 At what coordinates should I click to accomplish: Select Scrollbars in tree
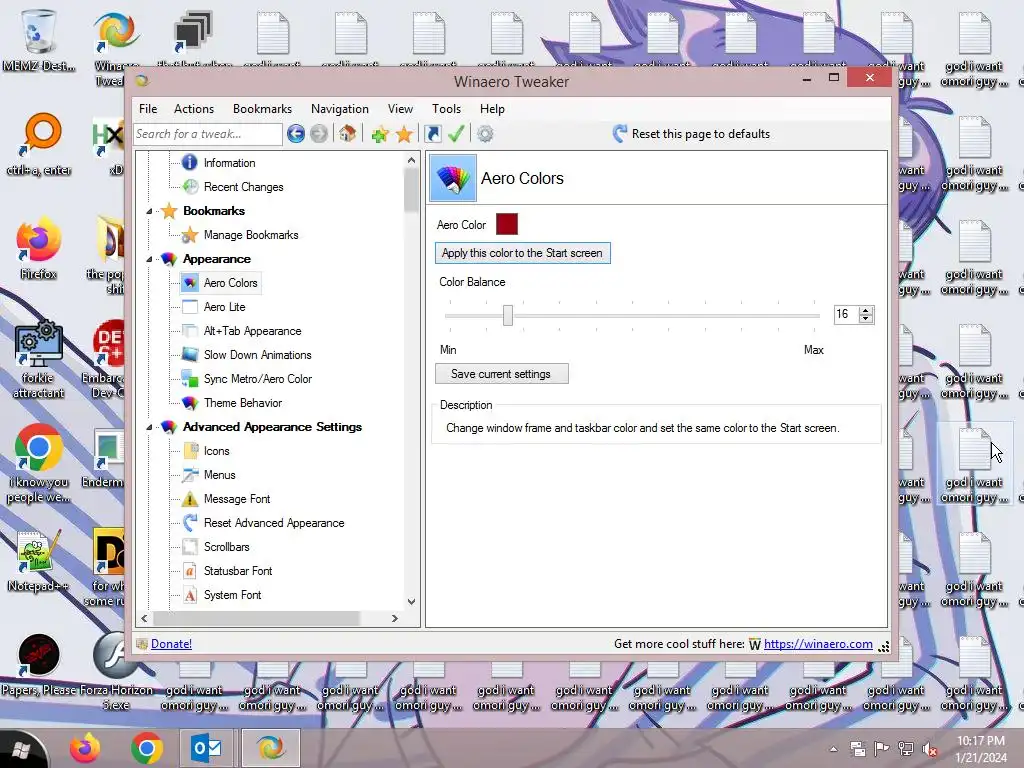tap(226, 547)
